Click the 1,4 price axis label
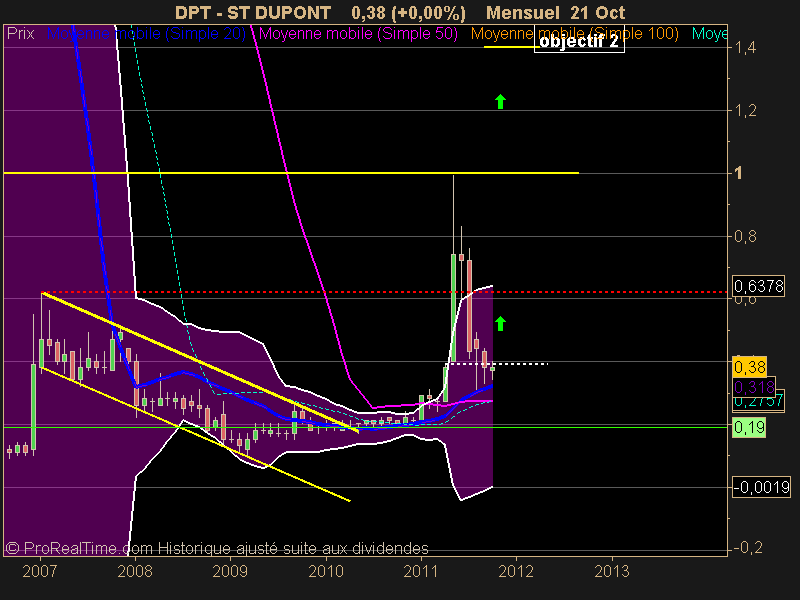Viewport: 800px width, 600px height. 745,48
